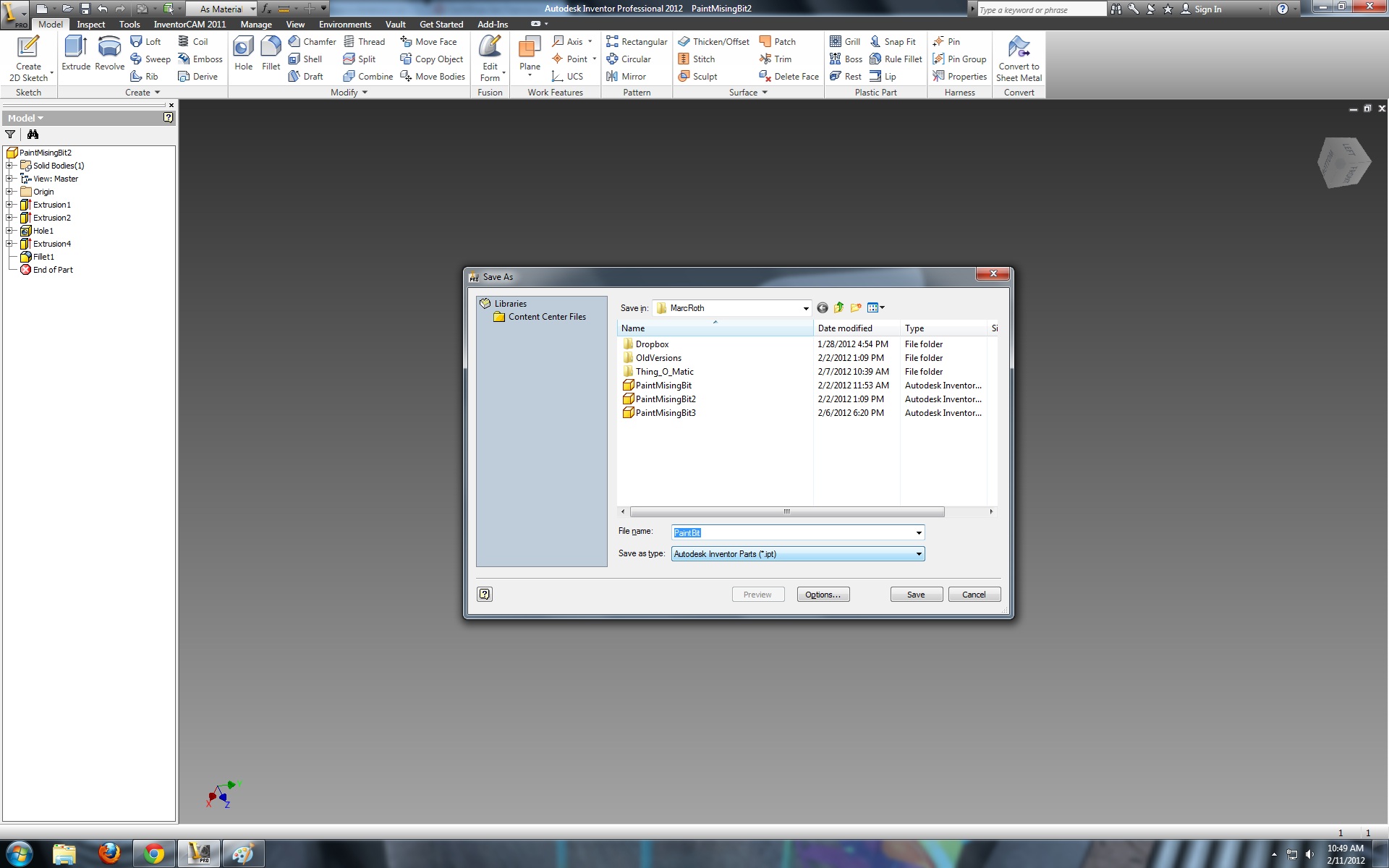Open Save as type dropdown
Image resolution: width=1389 pixels, height=868 pixels.
pos(919,554)
